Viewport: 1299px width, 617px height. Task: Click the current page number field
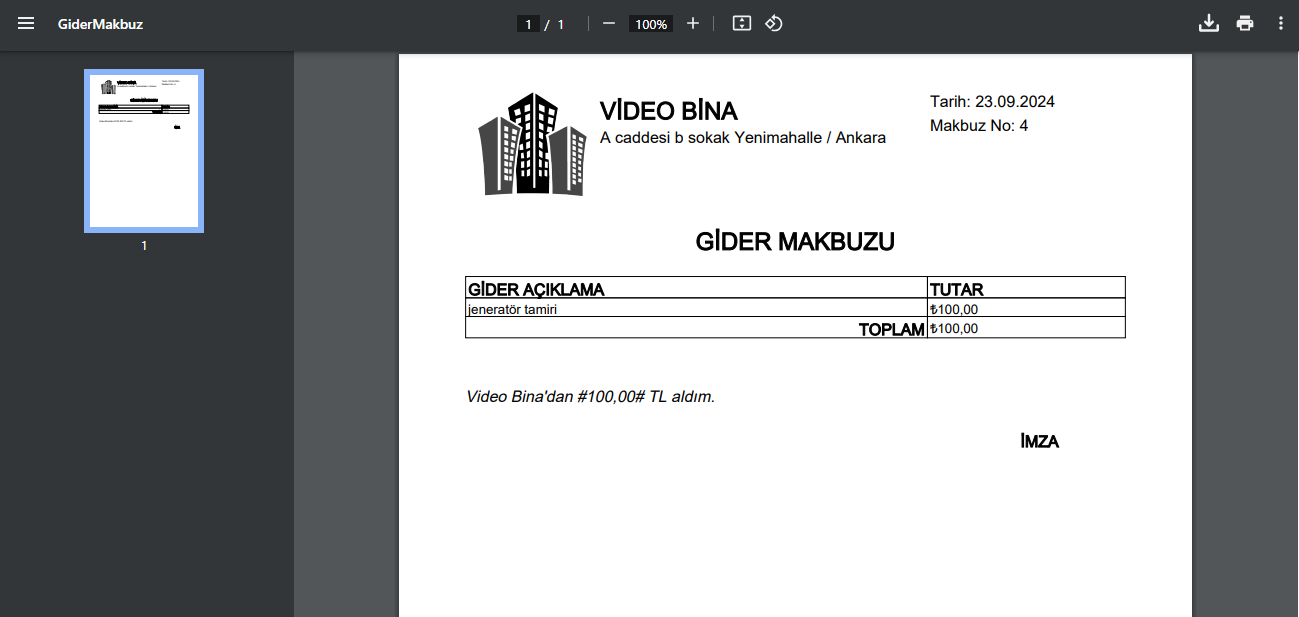(528, 24)
